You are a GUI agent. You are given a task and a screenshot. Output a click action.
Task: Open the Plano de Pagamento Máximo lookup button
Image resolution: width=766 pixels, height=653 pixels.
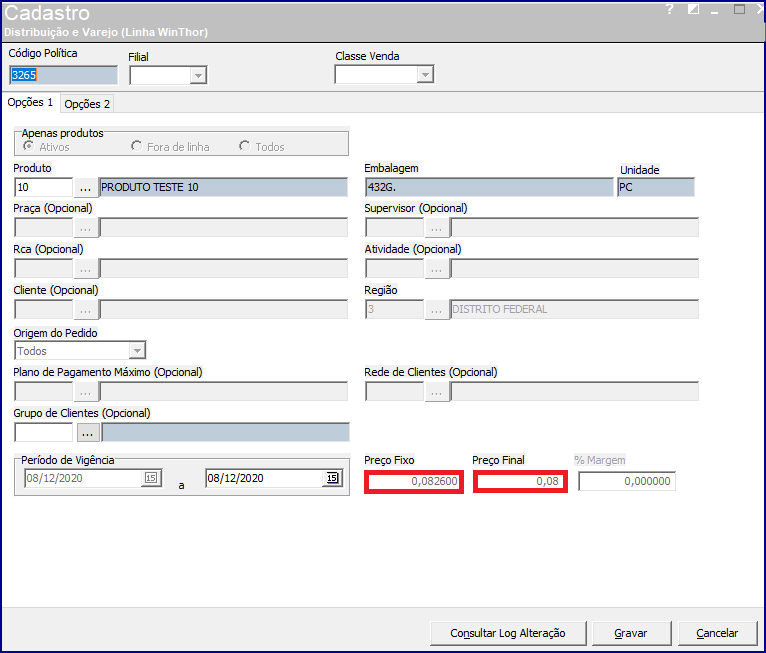click(x=85, y=392)
